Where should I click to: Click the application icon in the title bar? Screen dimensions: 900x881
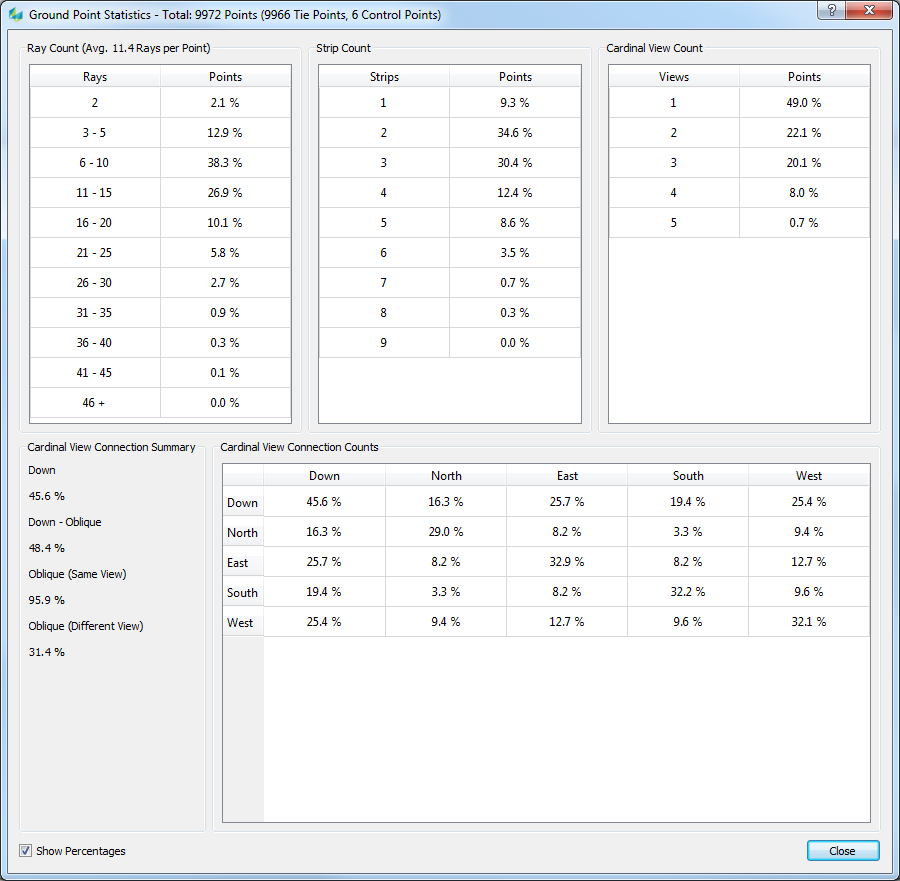[x=14, y=14]
